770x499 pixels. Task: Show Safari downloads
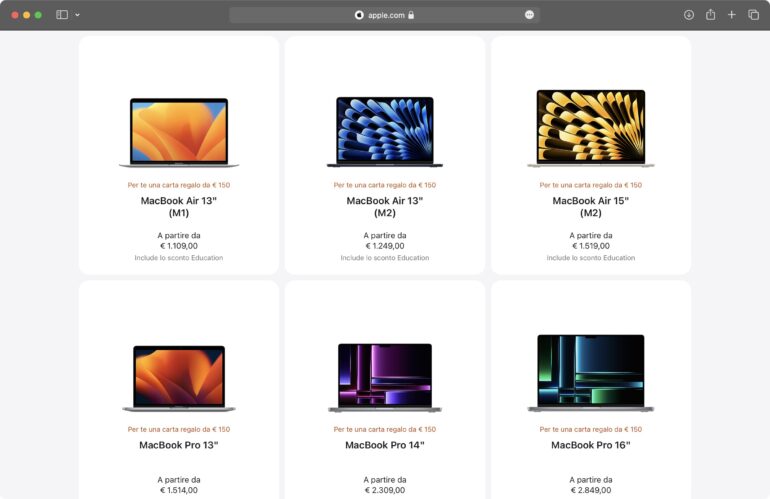689,15
